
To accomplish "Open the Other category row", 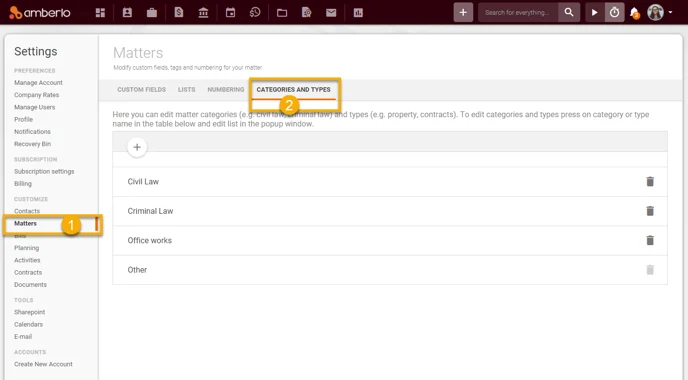I will pos(390,270).
